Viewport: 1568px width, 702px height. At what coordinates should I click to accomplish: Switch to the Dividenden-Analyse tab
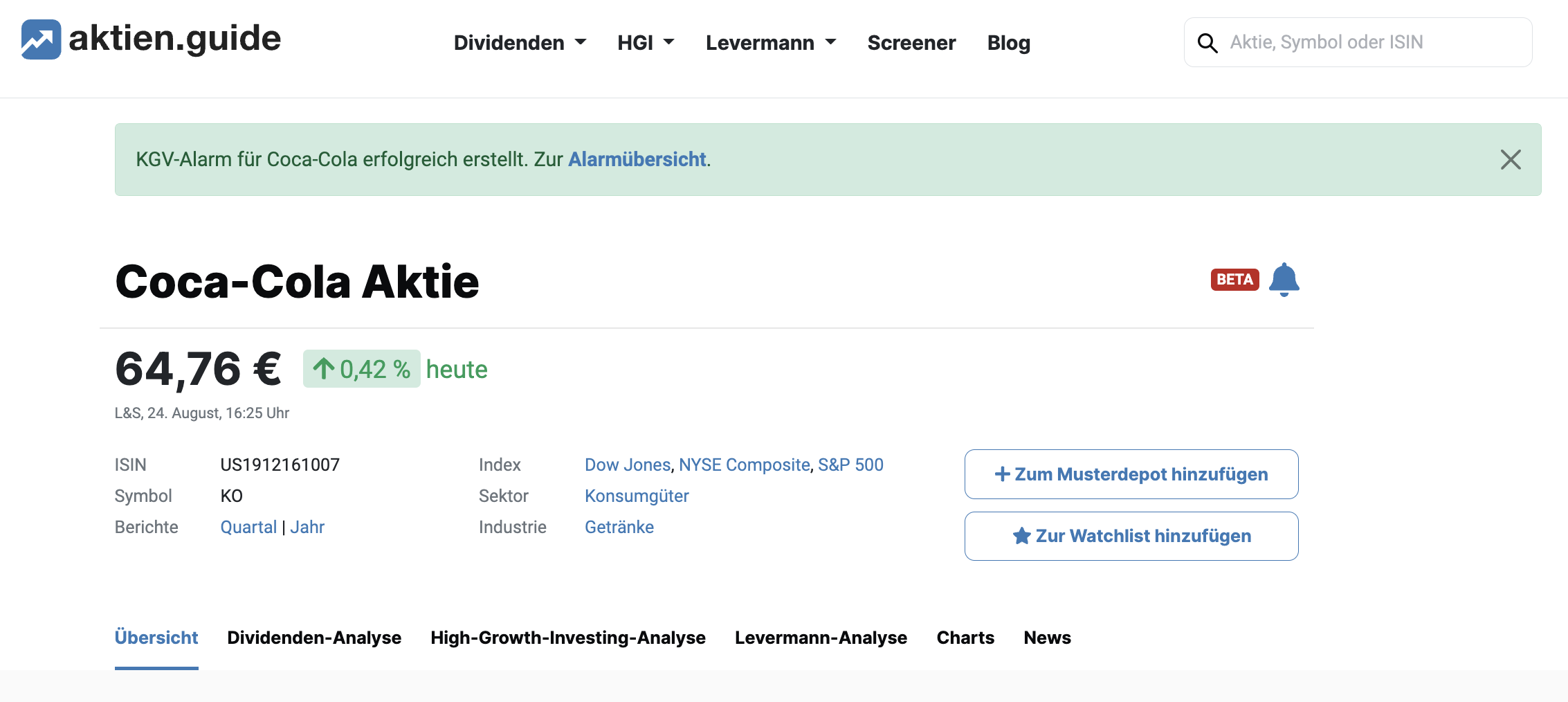[314, 638]
